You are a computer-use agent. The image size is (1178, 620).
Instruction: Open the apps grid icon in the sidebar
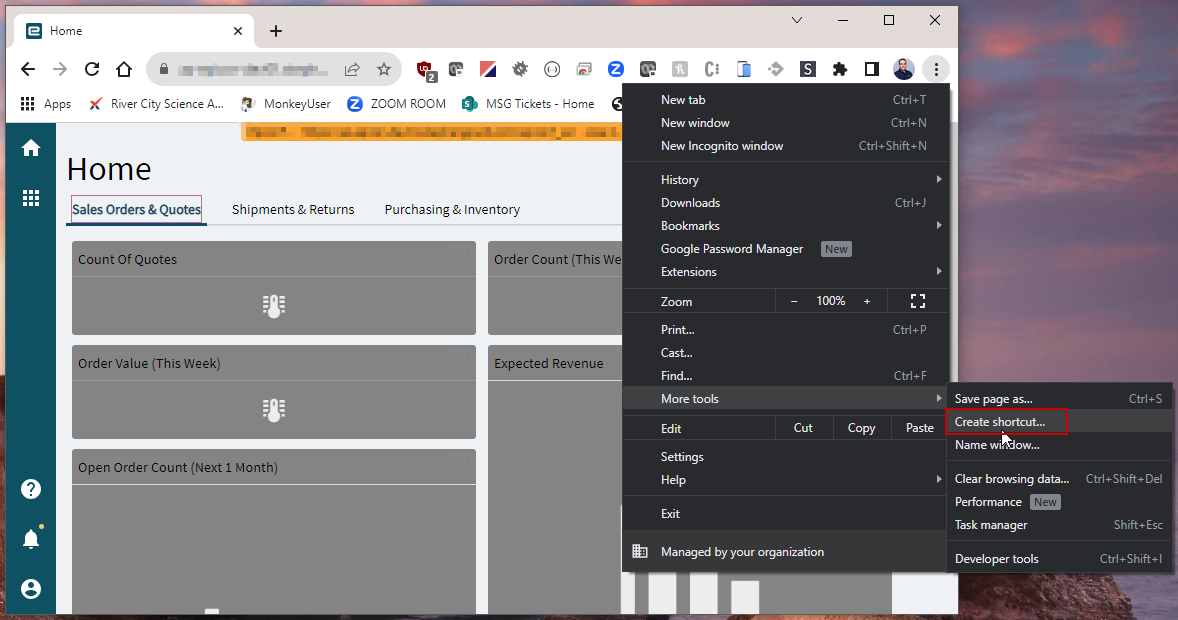pyautogui.click(x=30, y=198)
